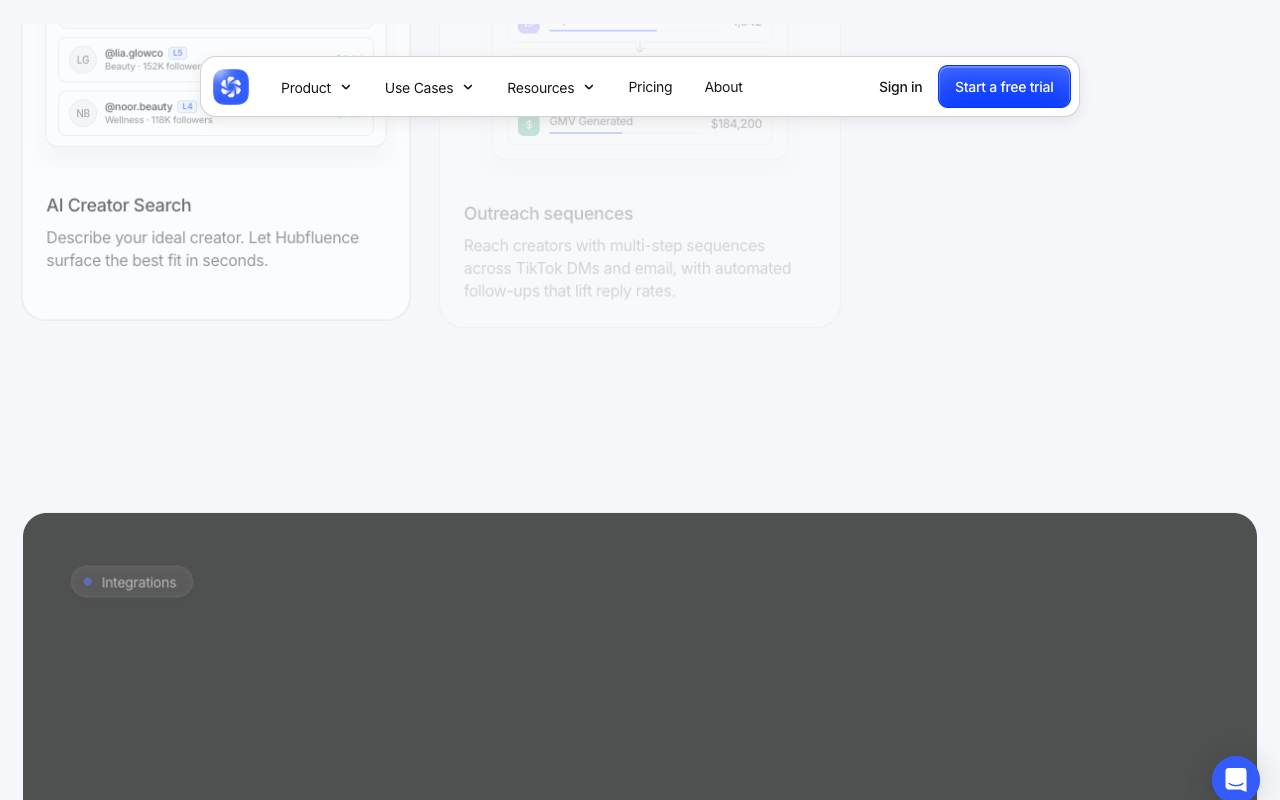Expand the Product dropdown chevron
Viewport: 1280px width, 800px height.
tap(346, 87)
